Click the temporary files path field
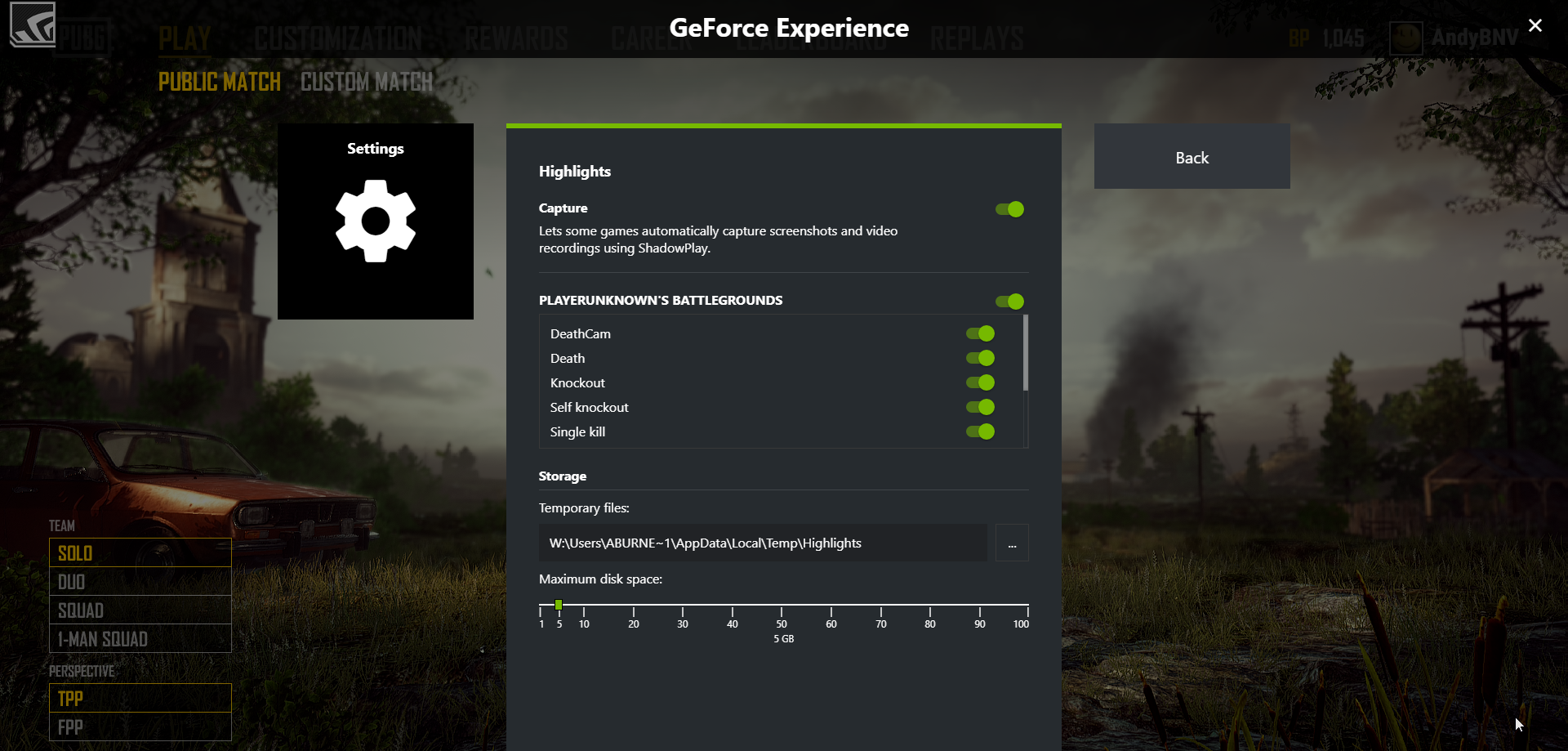This screenshot has height=751, width=1568. (762, 543)
